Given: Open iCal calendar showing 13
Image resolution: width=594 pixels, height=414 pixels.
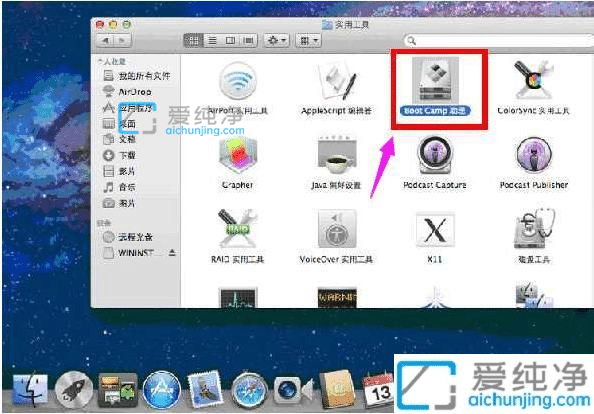Looking at the screenshot, I should pyautogui.click(x=378, y=391).
